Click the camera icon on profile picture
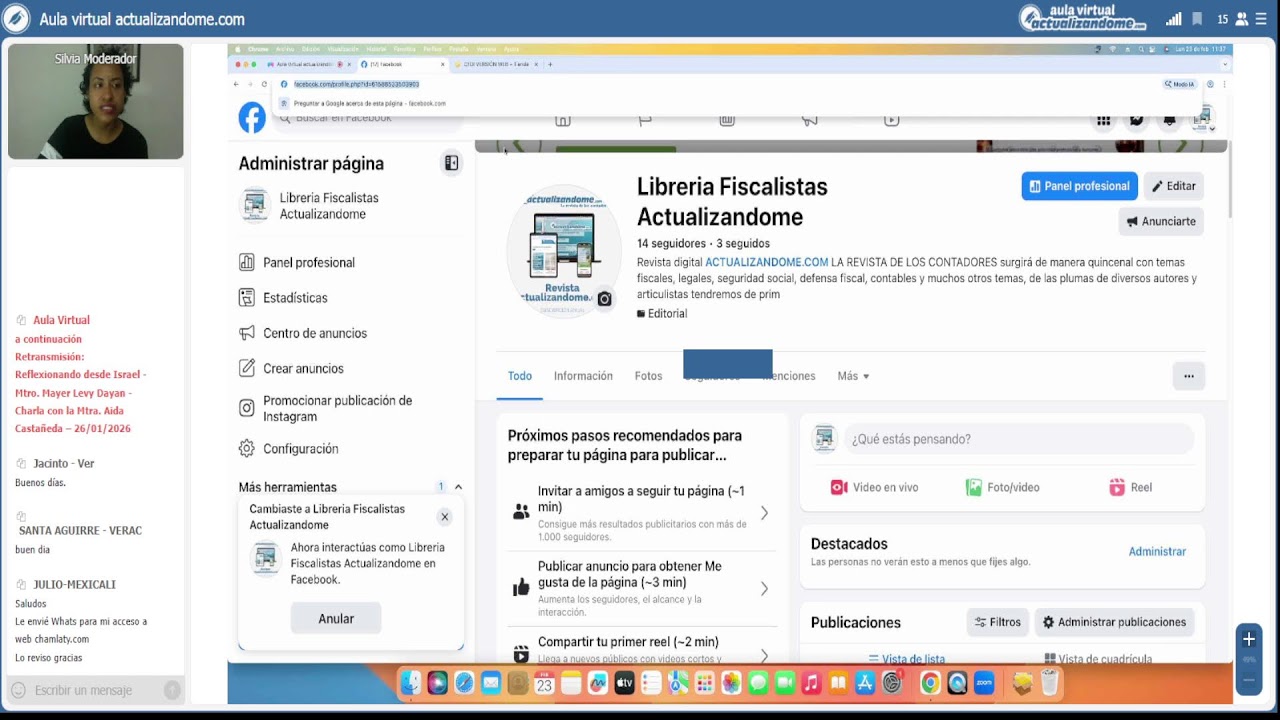1280x720 pixels. (604, 299)
